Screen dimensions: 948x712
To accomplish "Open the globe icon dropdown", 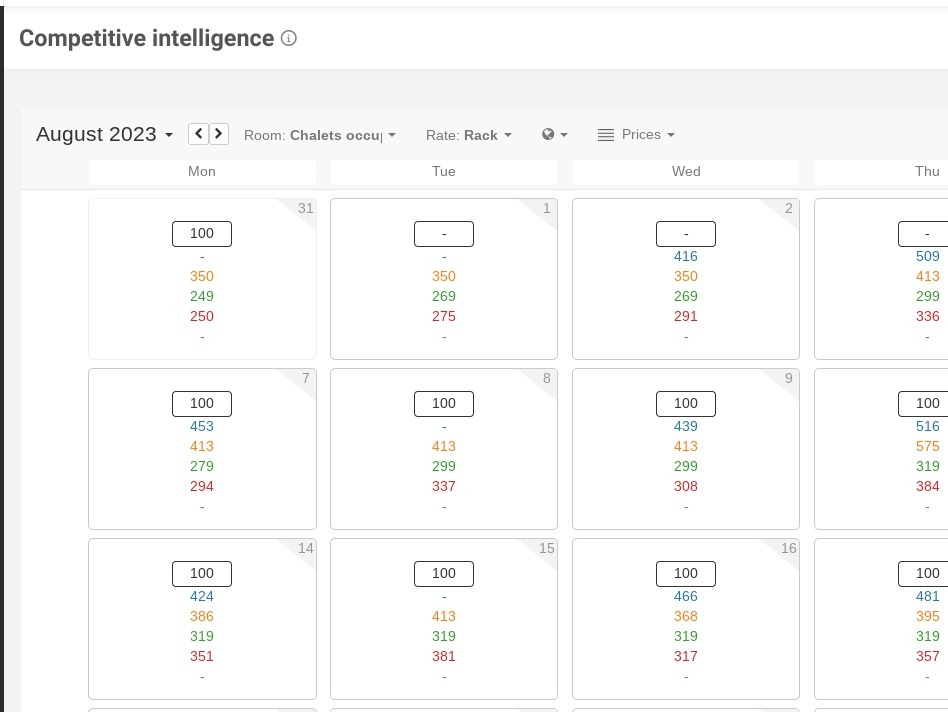I will 554,134.
